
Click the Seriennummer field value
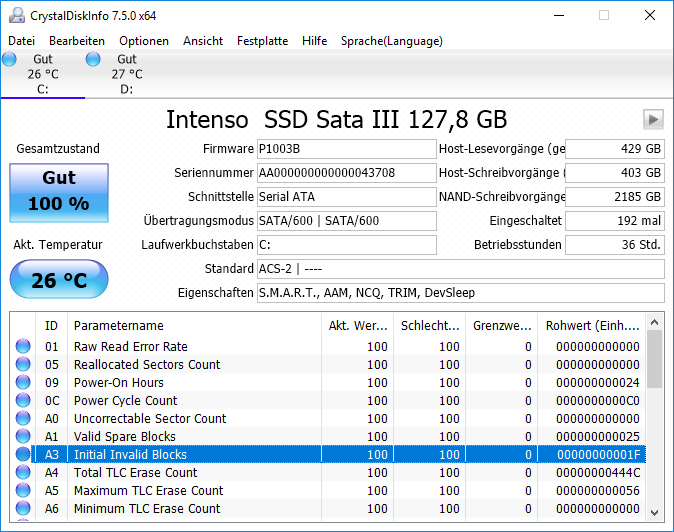(346, 173)
